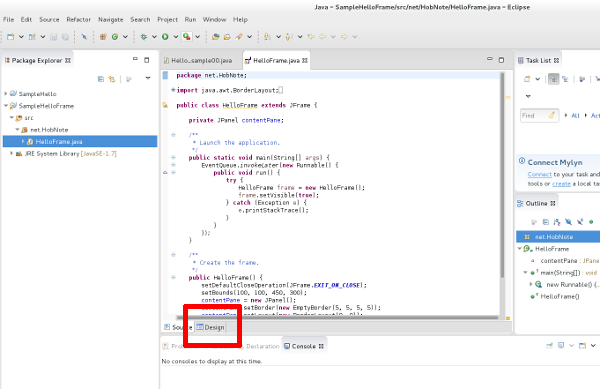
Task: Open the Run button dropdown arrow
Action: point(176,37)
